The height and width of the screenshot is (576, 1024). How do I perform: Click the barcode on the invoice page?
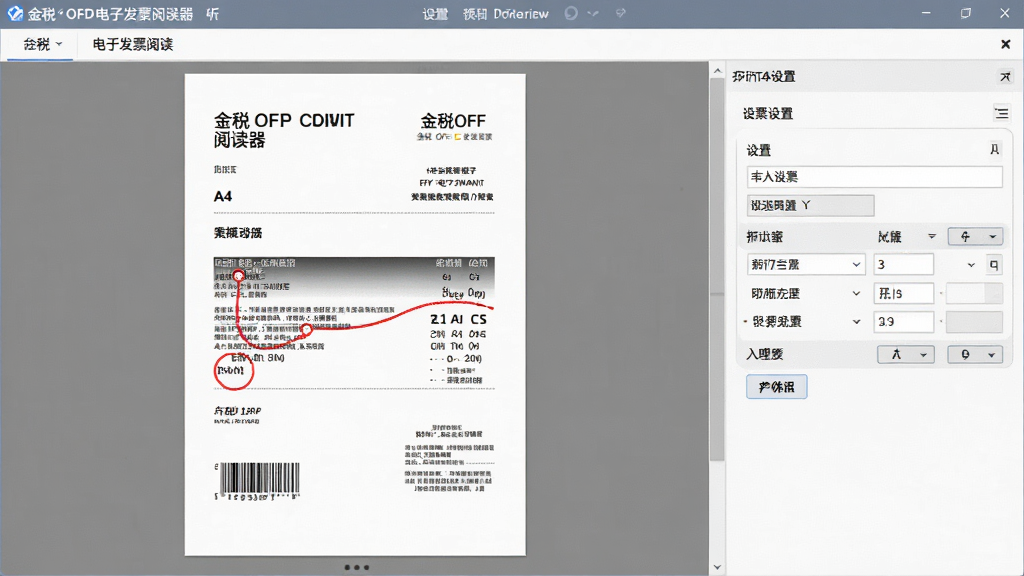[x=259, y=479]
